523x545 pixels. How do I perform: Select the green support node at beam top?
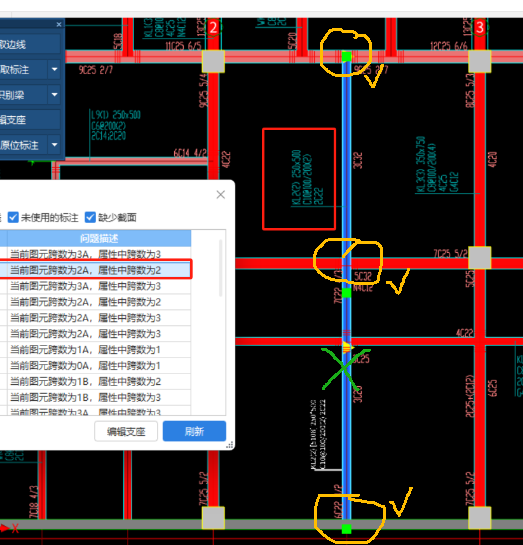[346, 56]
